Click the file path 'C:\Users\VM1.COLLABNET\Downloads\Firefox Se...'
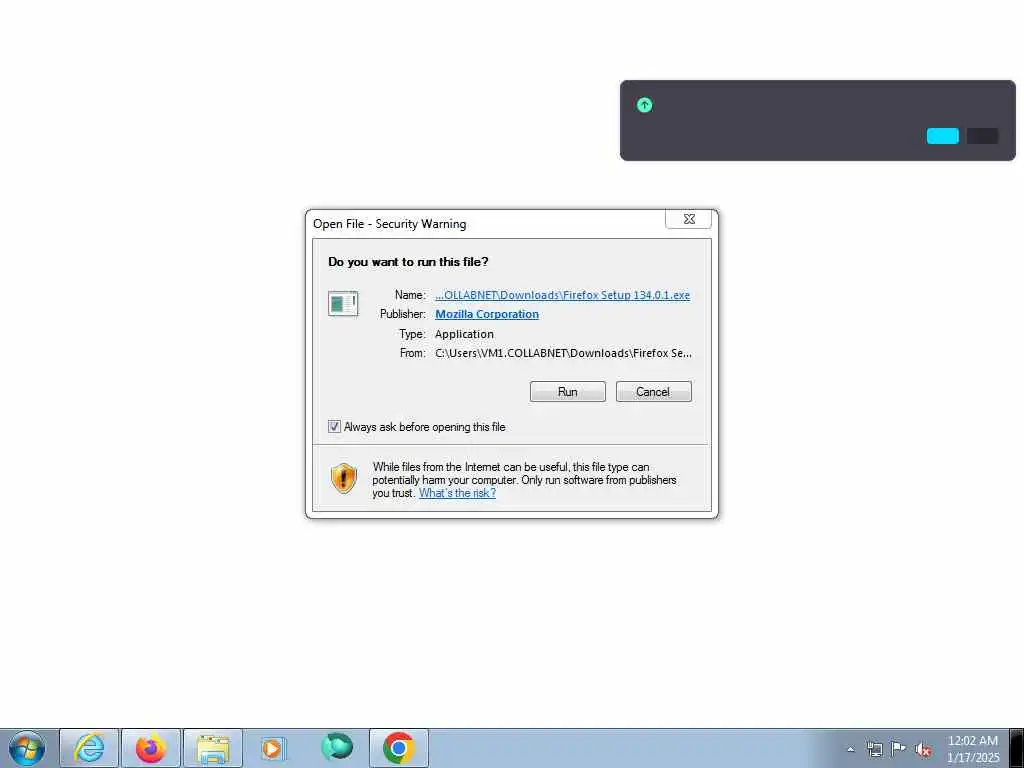The height and width of the screenshot is (768, 1024). [564, 353]
